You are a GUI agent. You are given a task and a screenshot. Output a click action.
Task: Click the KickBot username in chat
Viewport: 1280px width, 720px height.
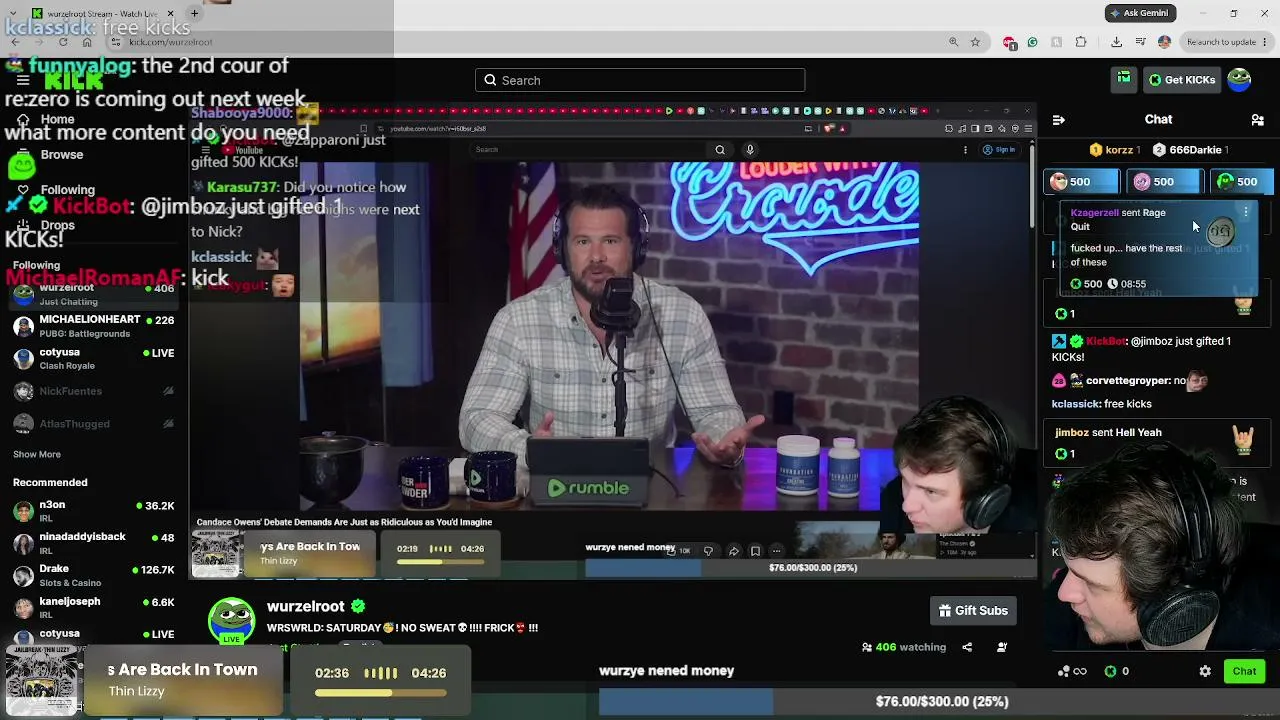[x=1106, y=341]
